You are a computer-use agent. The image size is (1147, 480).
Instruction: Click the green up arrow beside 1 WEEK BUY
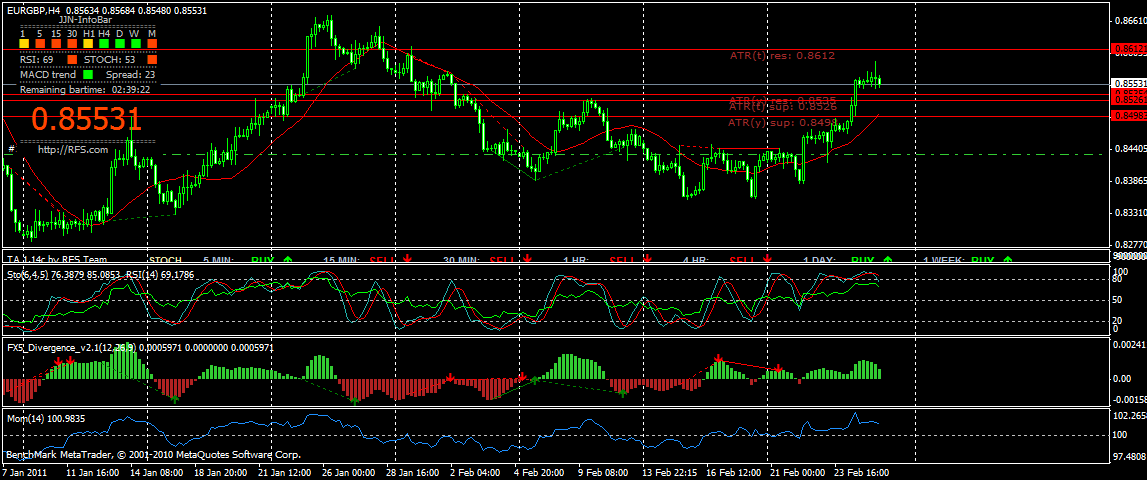tap(1009, 259)
